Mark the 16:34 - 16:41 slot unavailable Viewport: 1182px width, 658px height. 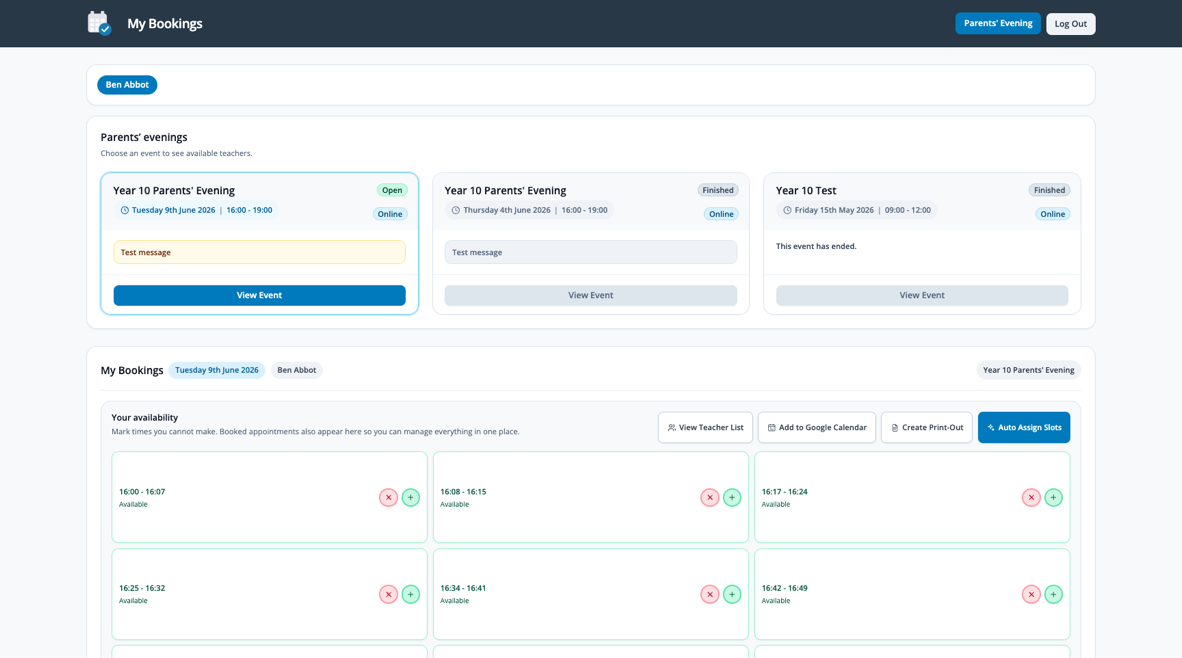tap(709, 594)
